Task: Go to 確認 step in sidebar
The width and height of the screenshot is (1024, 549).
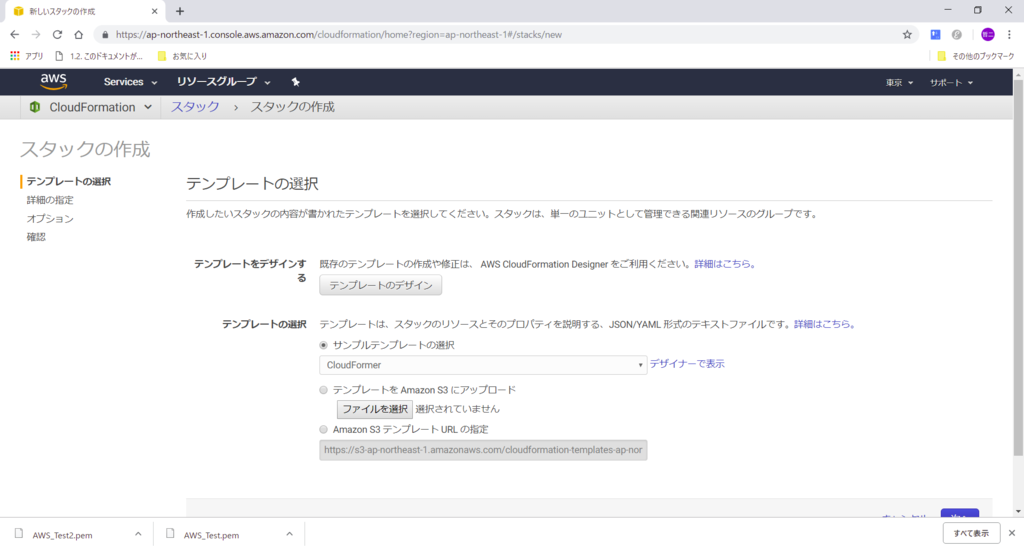Action: coord(36,237)
